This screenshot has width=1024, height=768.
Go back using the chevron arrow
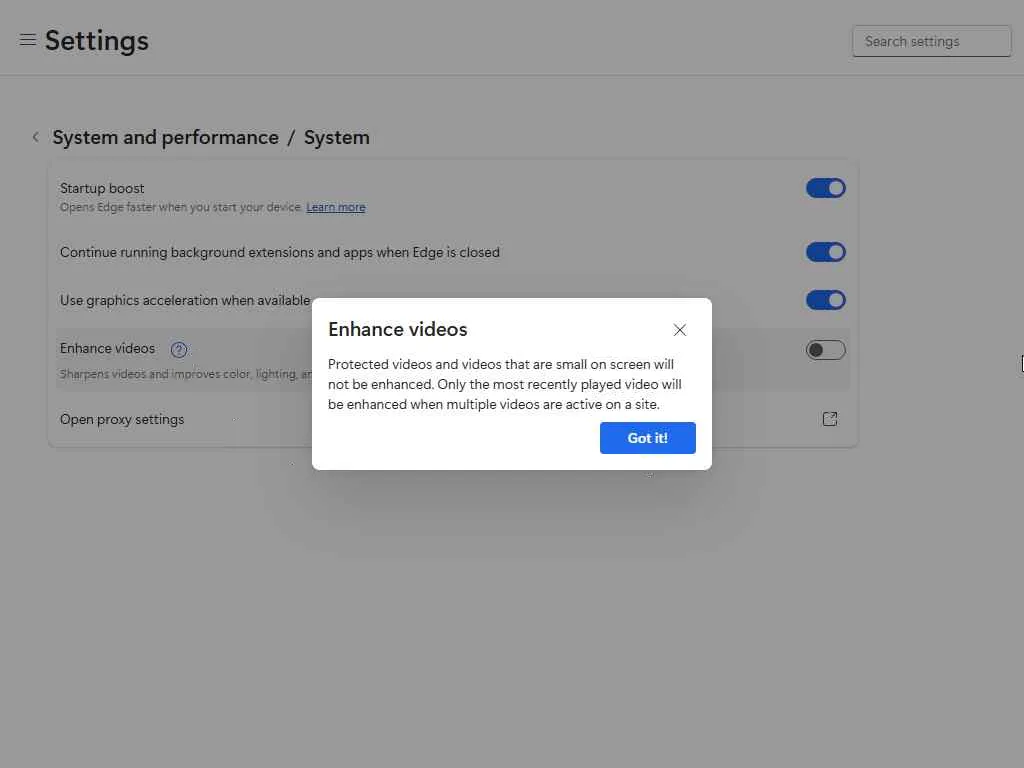(36, 137)
